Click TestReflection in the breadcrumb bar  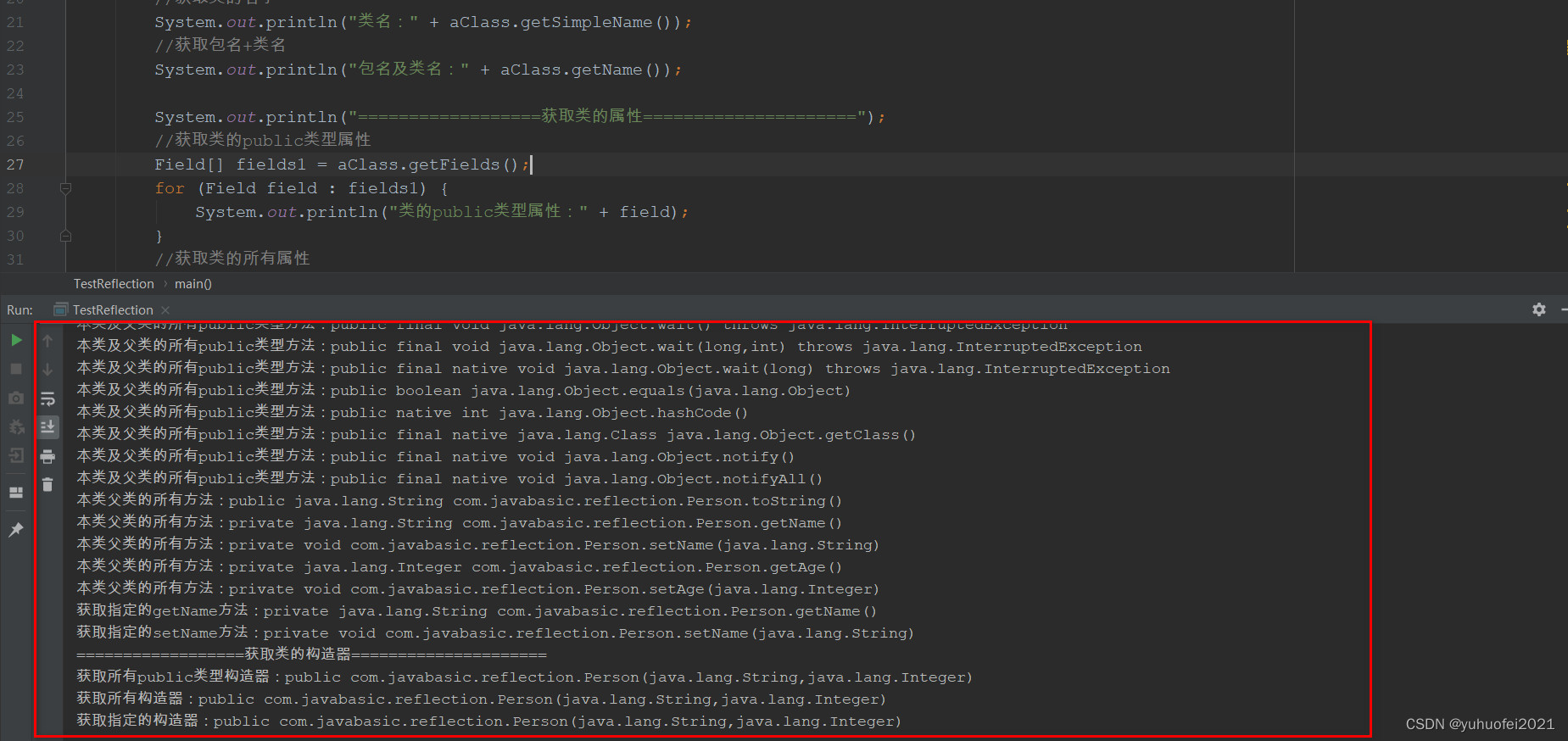(x=114, y=284)
